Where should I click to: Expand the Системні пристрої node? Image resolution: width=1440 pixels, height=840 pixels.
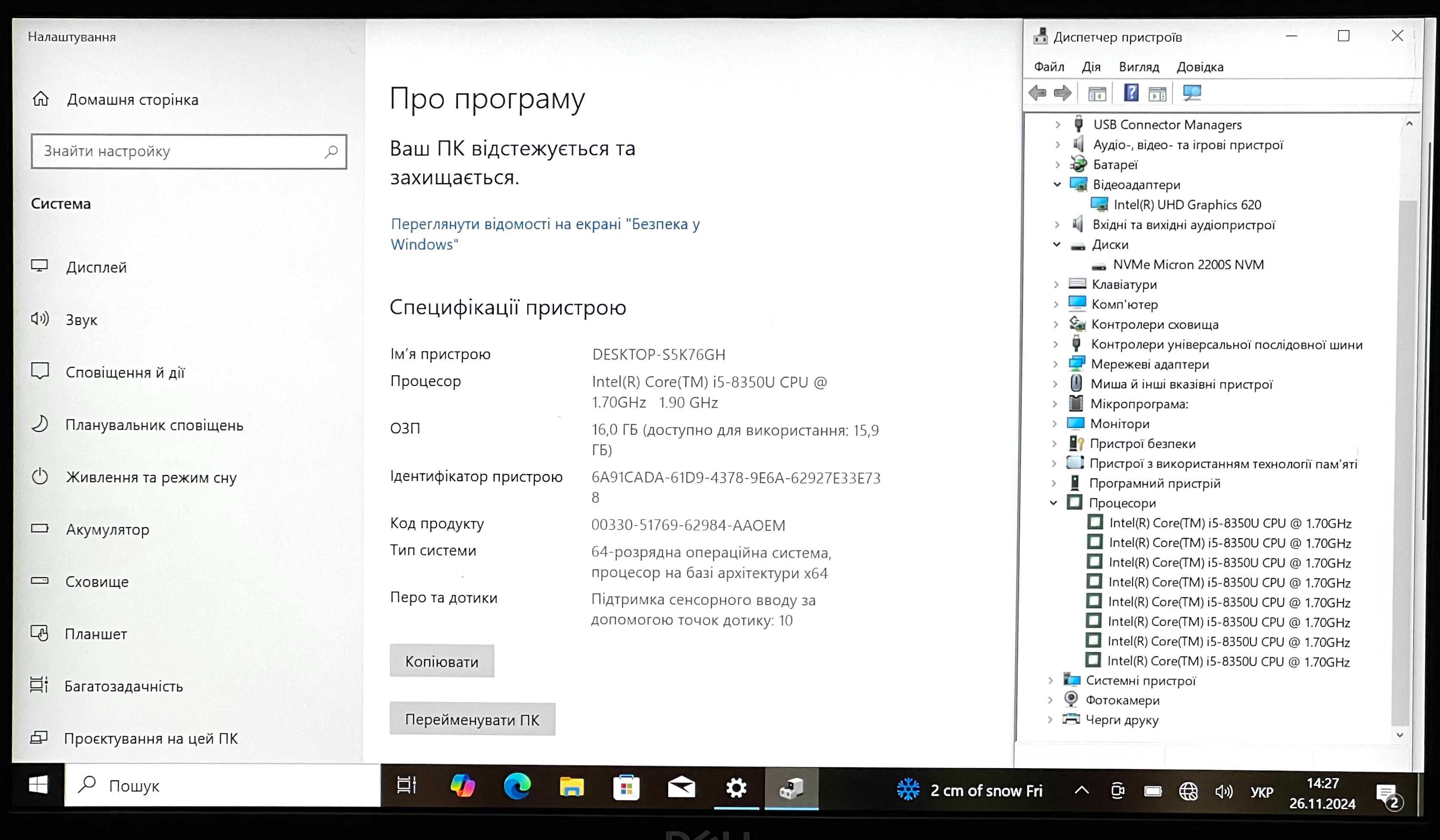[x=1050, y=680]
